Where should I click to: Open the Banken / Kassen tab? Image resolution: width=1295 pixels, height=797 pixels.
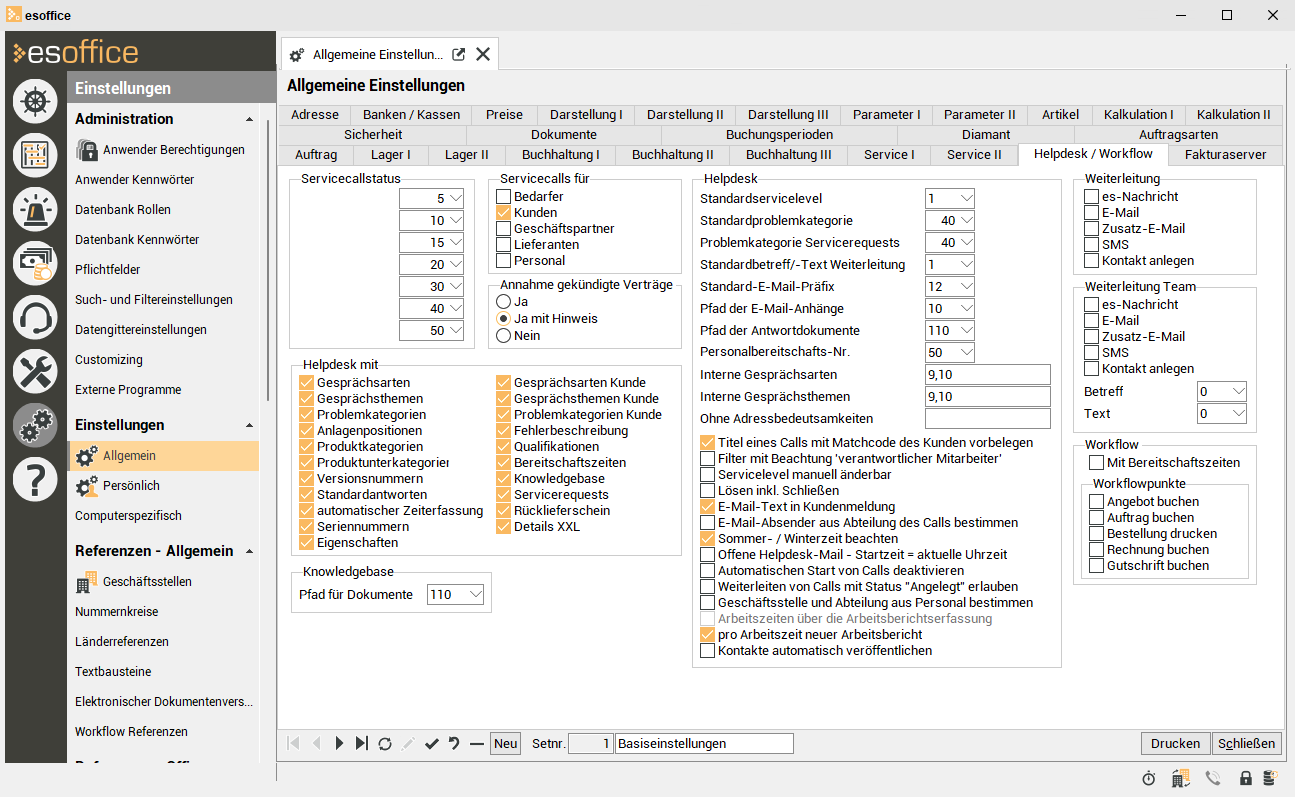412,115
